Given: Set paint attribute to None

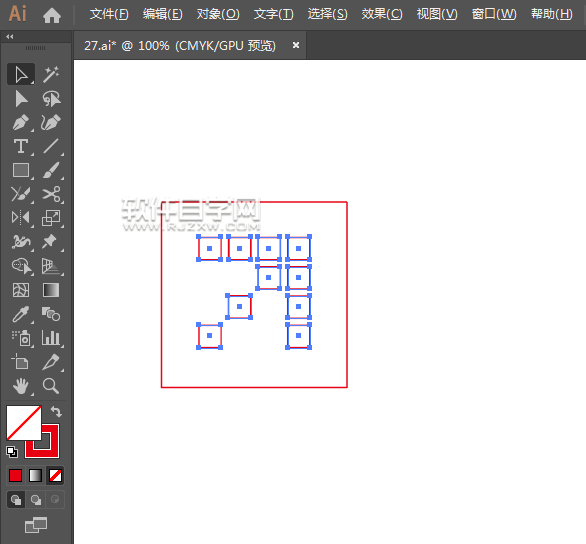Looking at the screenshot, I should coord(56,476).
